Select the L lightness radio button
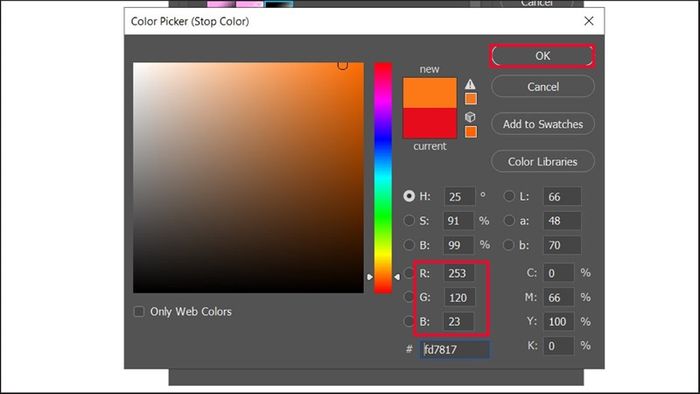The width and height of the screenshot is (700, 394). 509,196
